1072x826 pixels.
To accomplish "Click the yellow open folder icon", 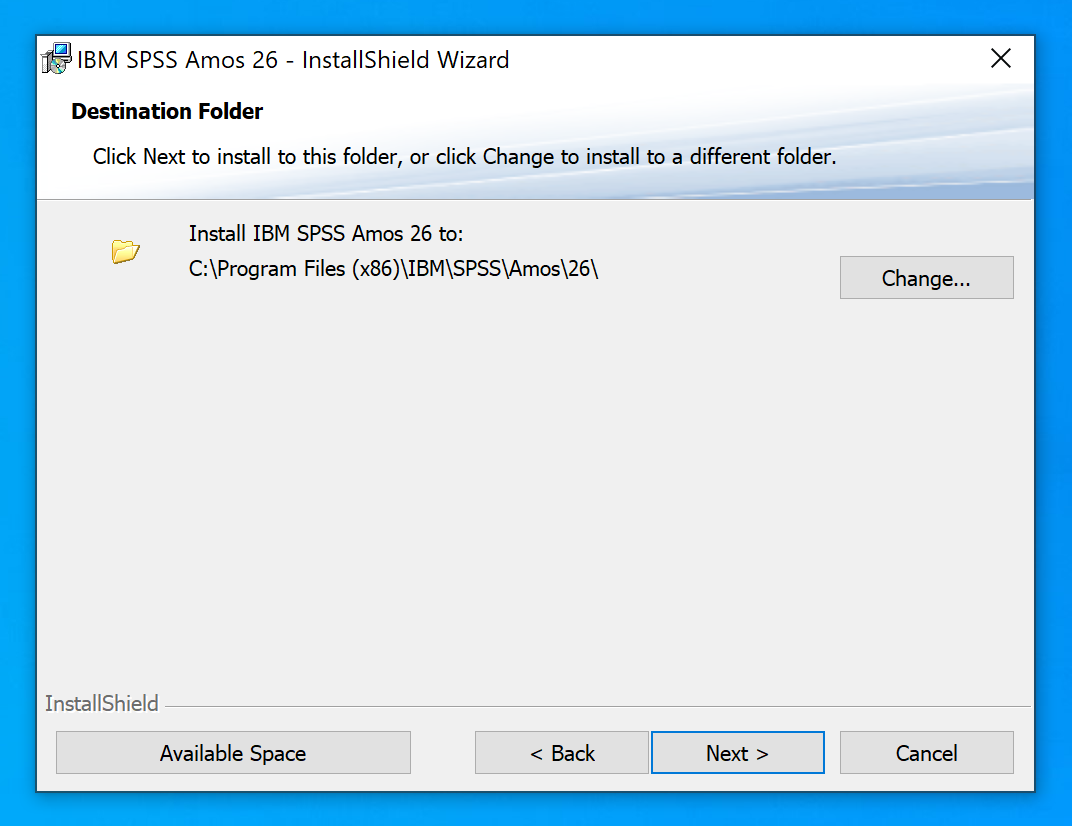I will click(x=125, y=251).
